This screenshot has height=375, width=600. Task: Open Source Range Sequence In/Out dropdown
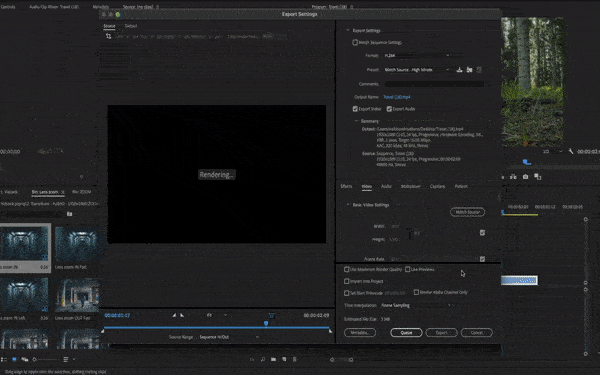[x=229, y=337]
